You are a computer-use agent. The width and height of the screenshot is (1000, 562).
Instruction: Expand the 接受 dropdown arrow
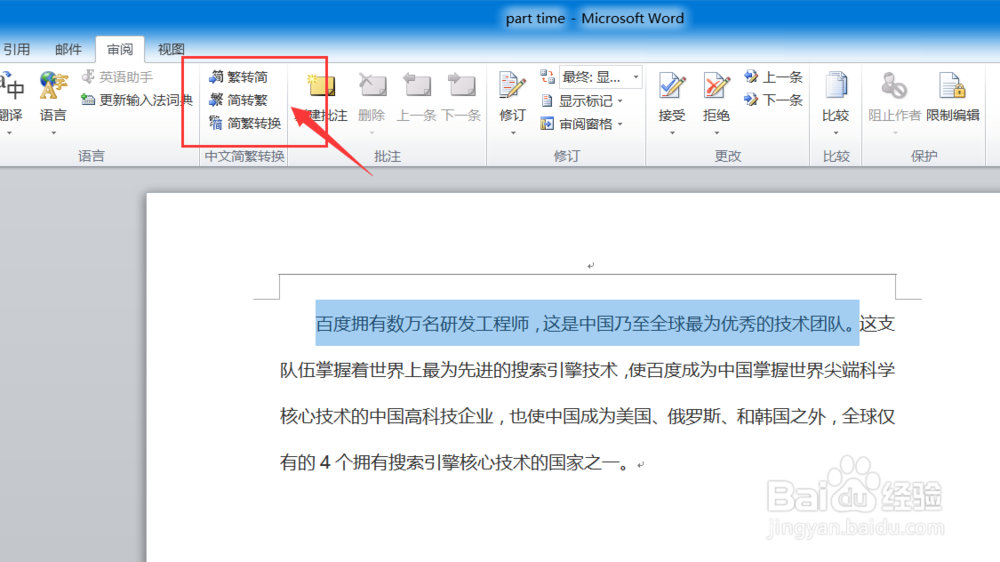(x=672, y=133)
